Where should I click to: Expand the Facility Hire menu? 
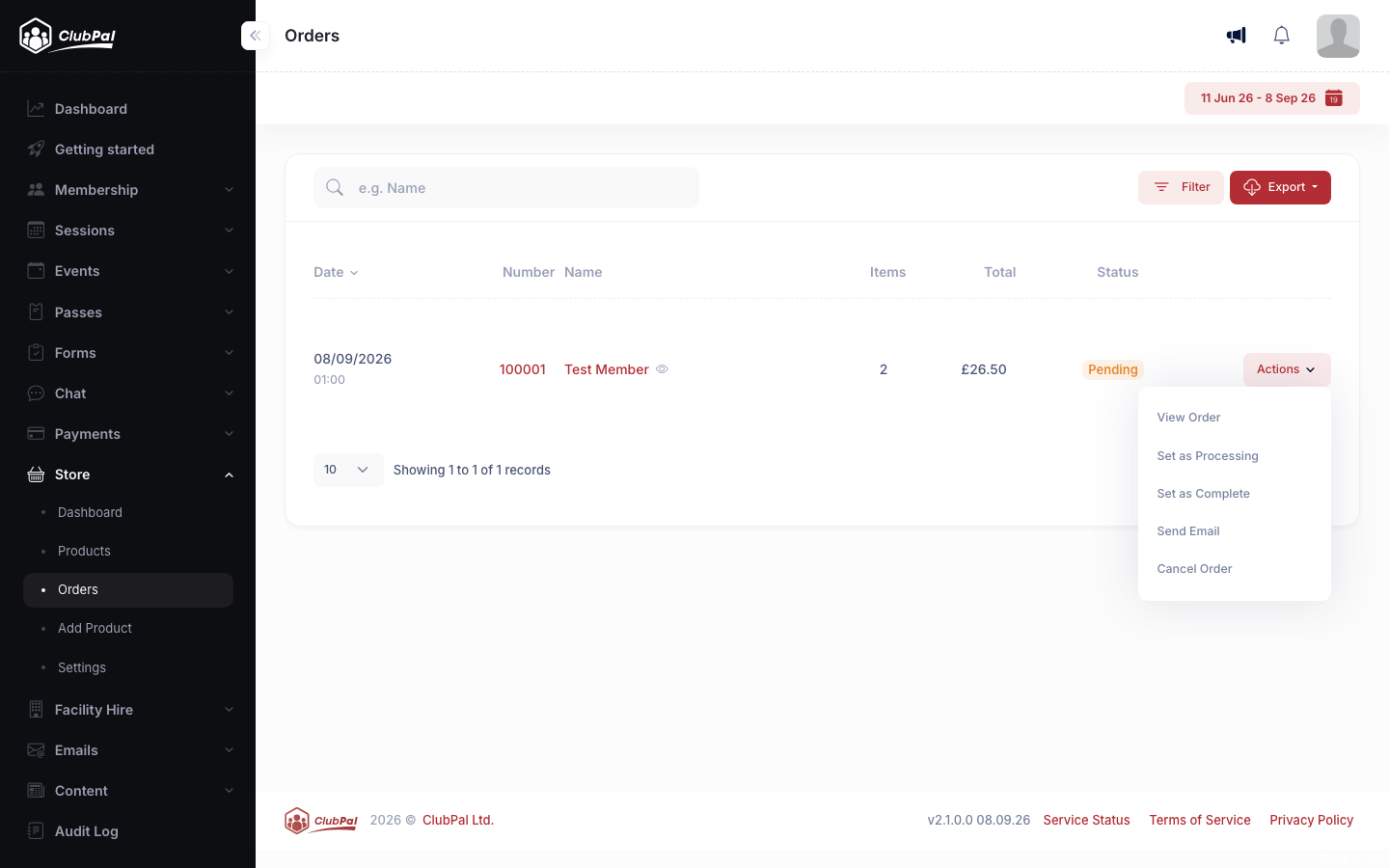(127, 710)
